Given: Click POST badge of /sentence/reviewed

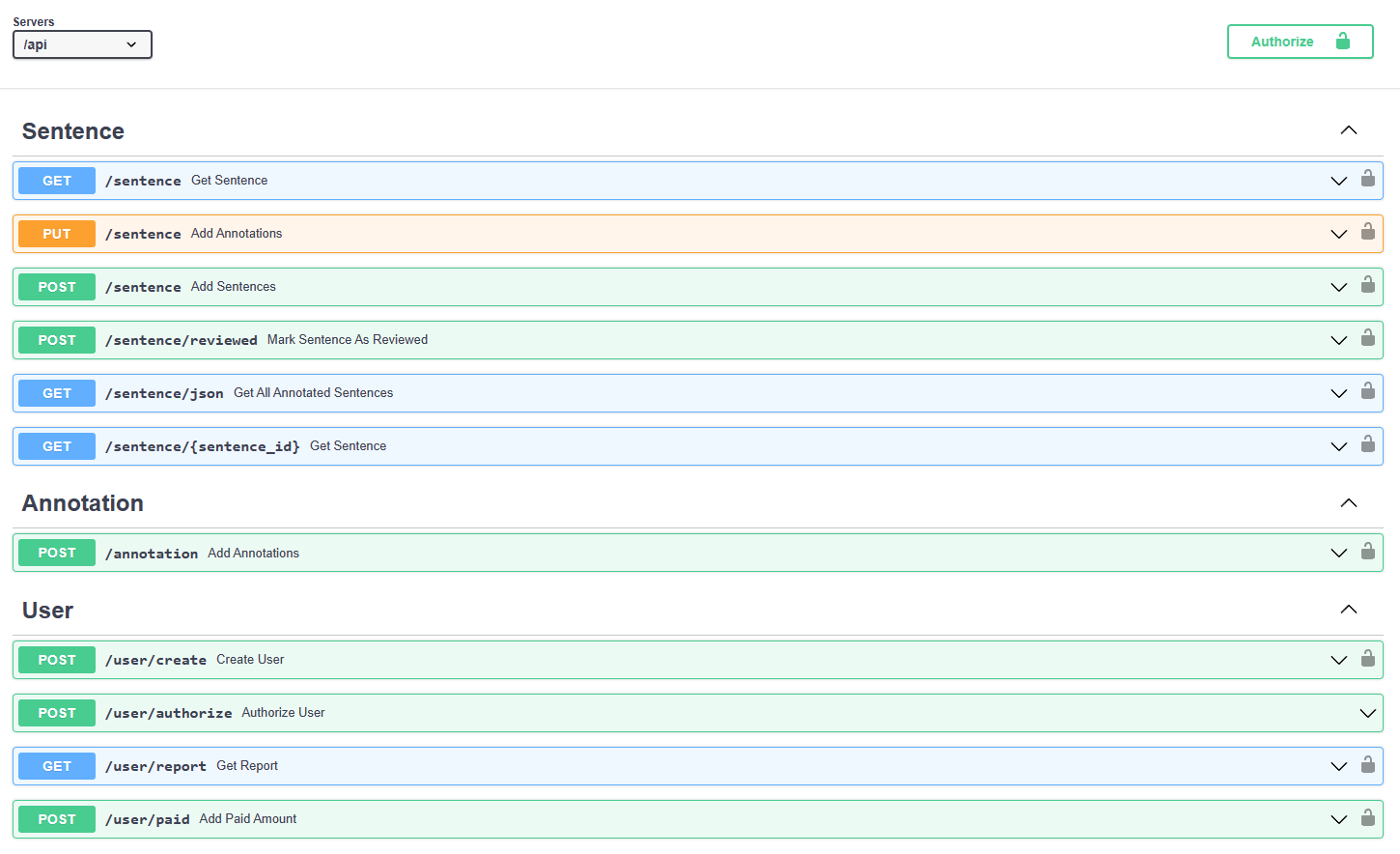Looking at the screenshot, I should (57, 340).
